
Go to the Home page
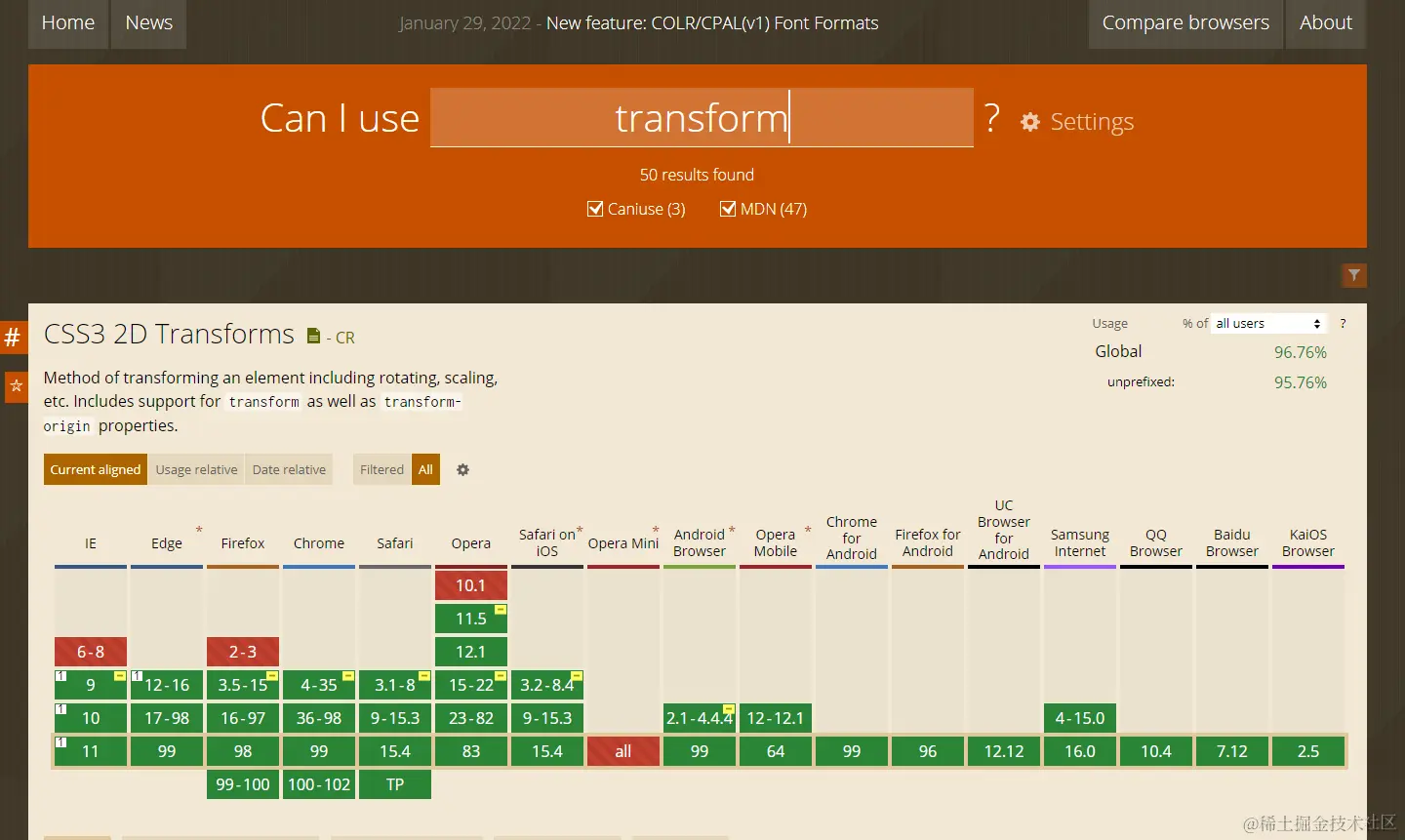68,23
